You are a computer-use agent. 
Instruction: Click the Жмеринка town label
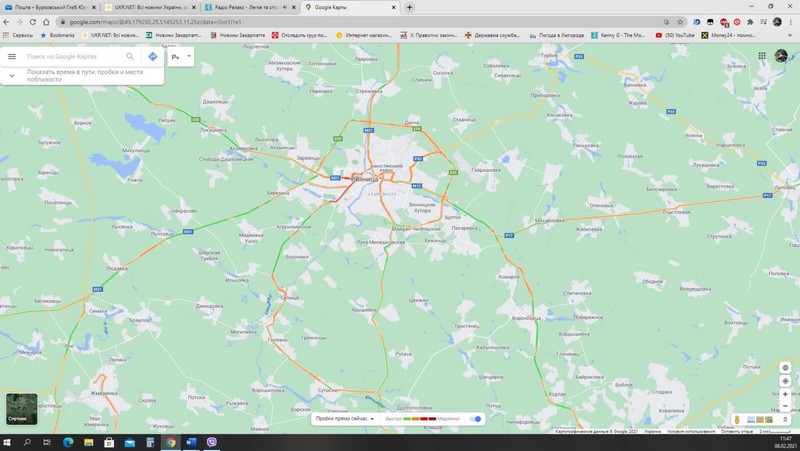point(104,393)
